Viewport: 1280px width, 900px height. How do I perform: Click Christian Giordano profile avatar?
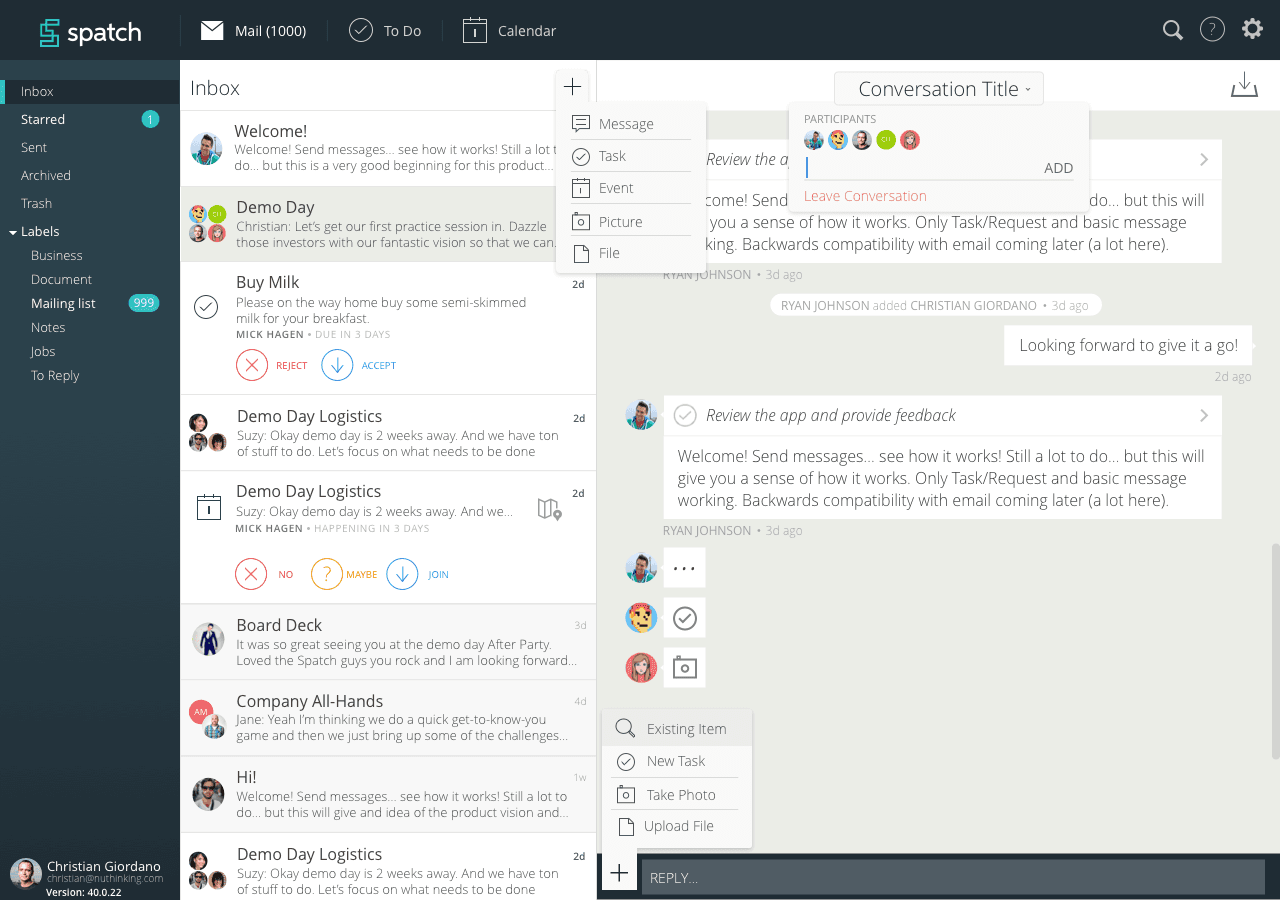pos(26,874)
